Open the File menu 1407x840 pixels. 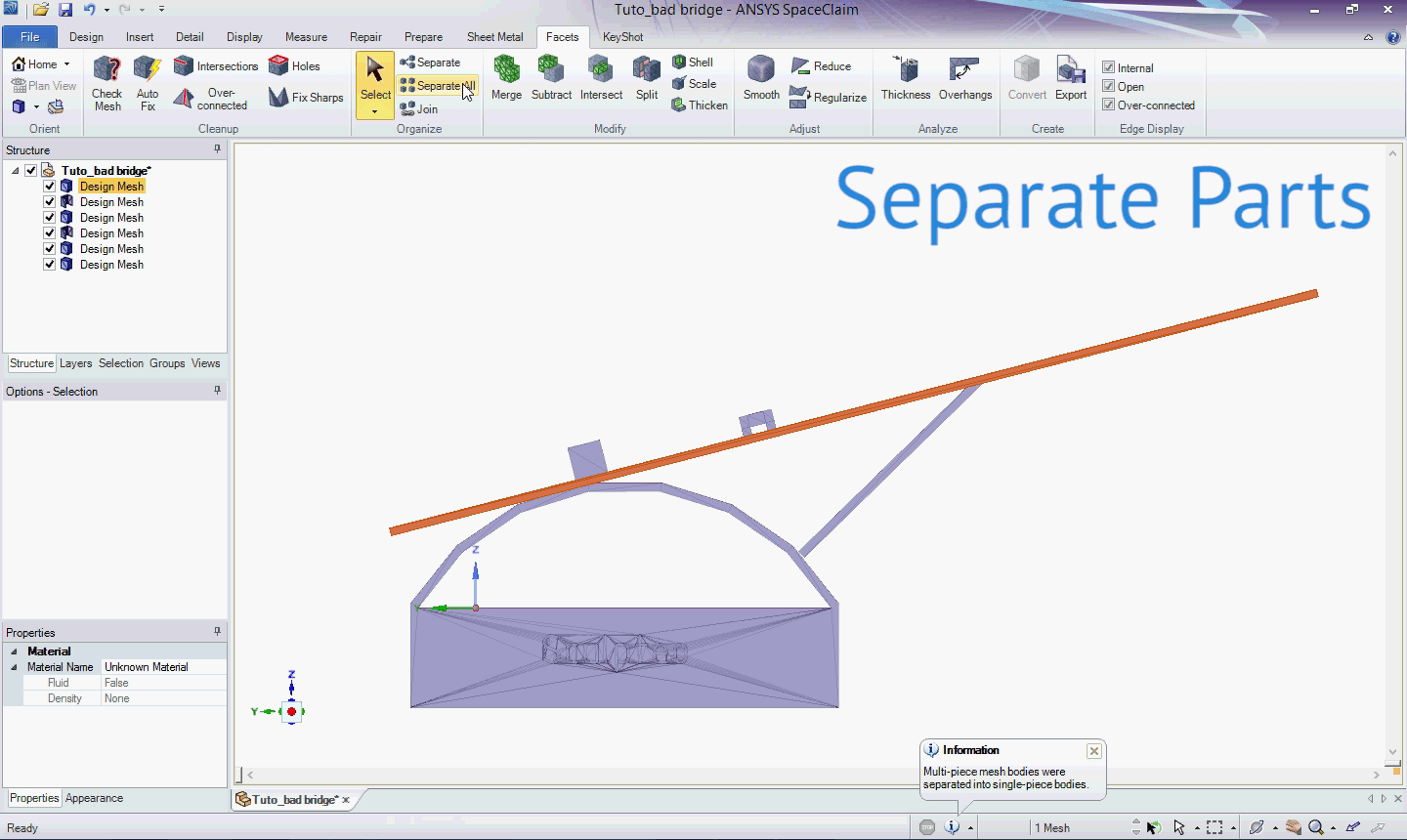[x=30, y=37]
